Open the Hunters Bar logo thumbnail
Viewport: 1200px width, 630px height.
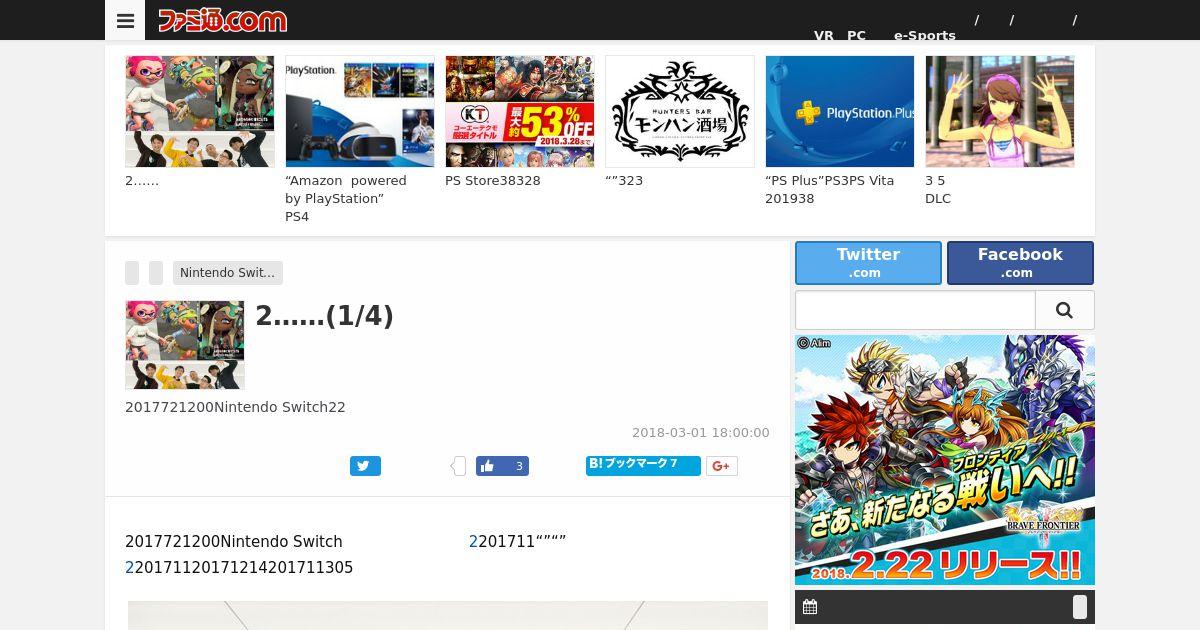tap(680, 111)
